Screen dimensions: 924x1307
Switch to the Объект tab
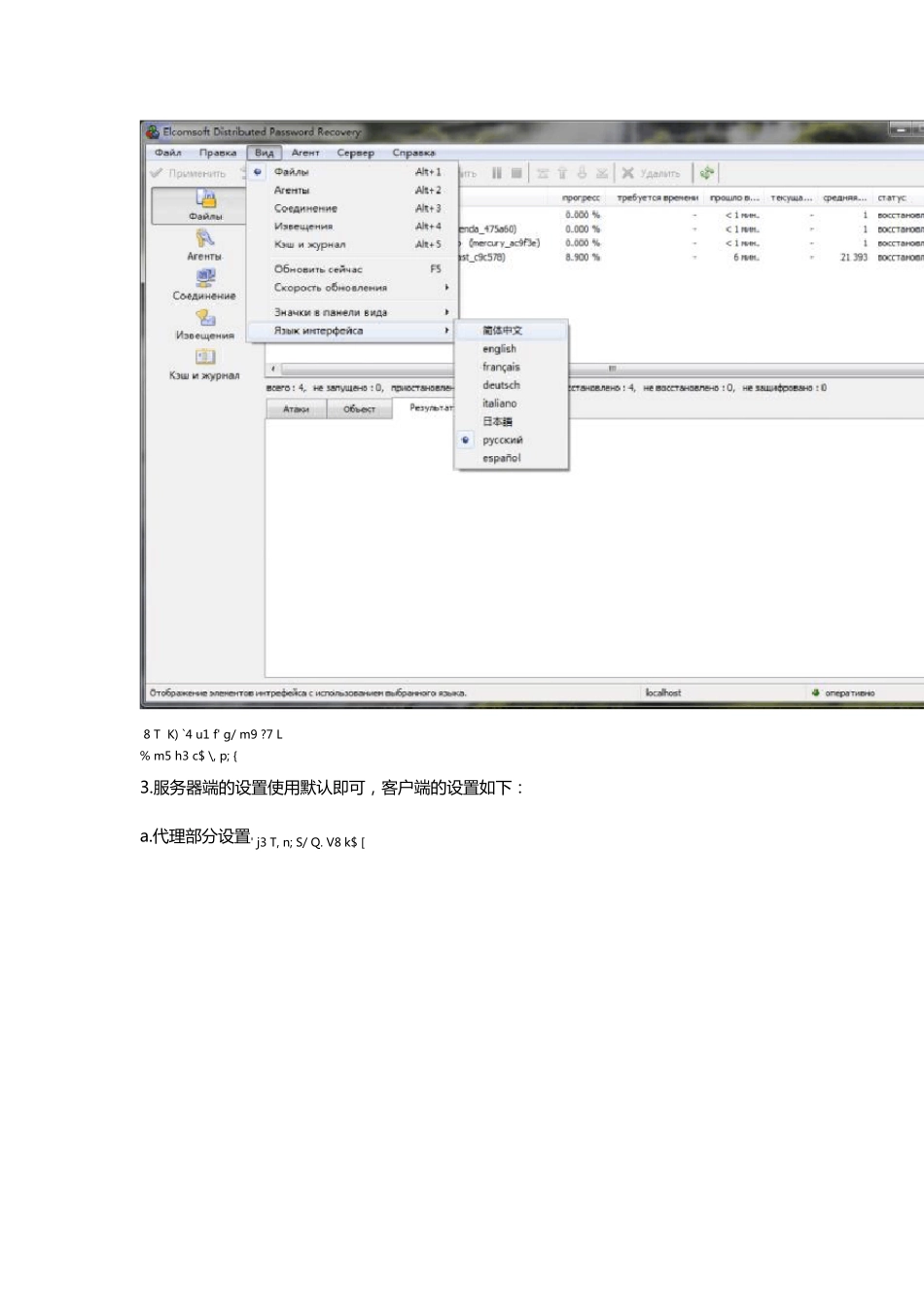pos(359,409)
